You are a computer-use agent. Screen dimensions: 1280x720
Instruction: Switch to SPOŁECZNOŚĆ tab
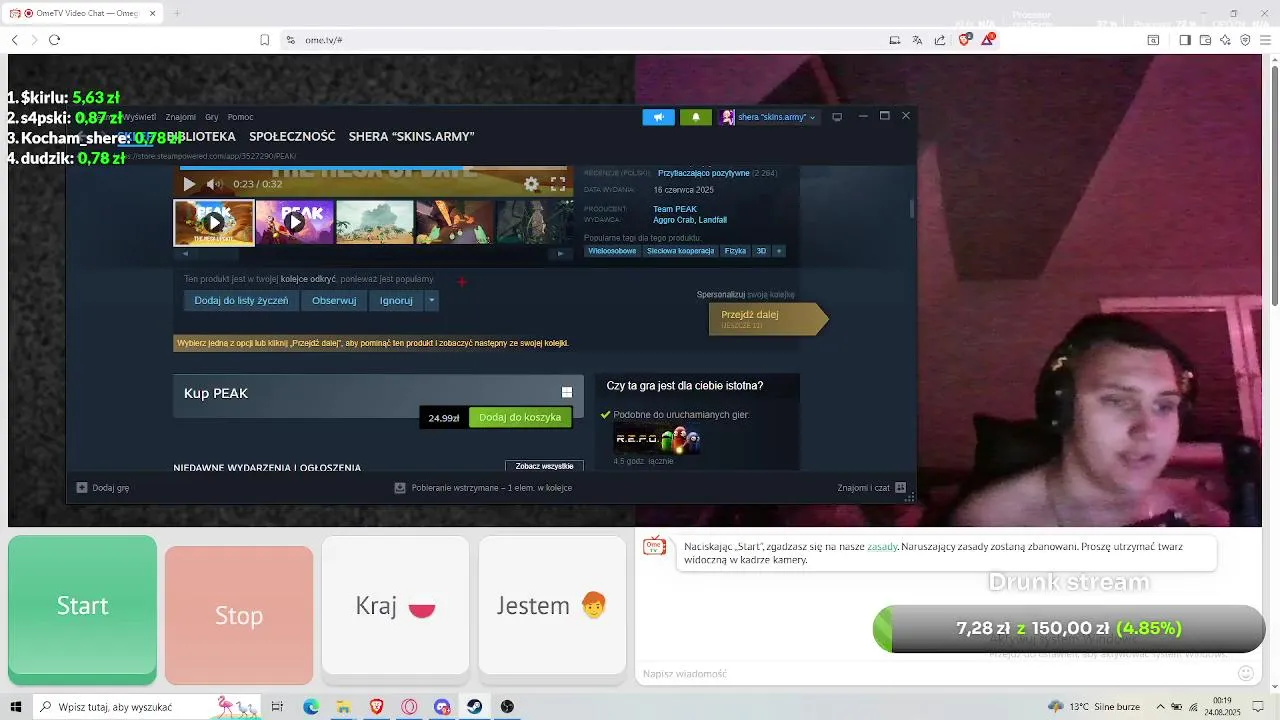pos(292,136)
